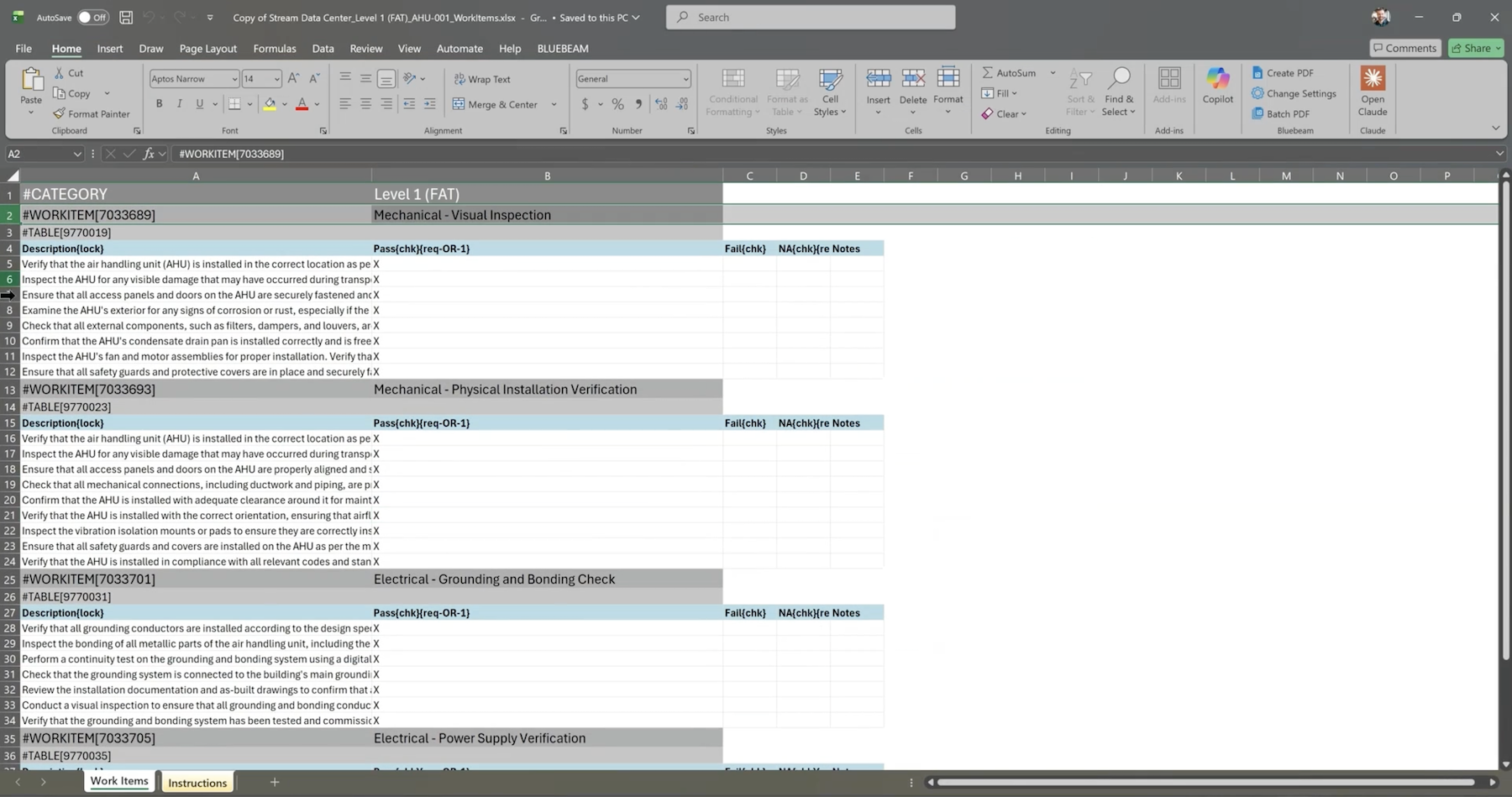1512x797 pixels.
Task: Click into the Search box
Action: 811,17
